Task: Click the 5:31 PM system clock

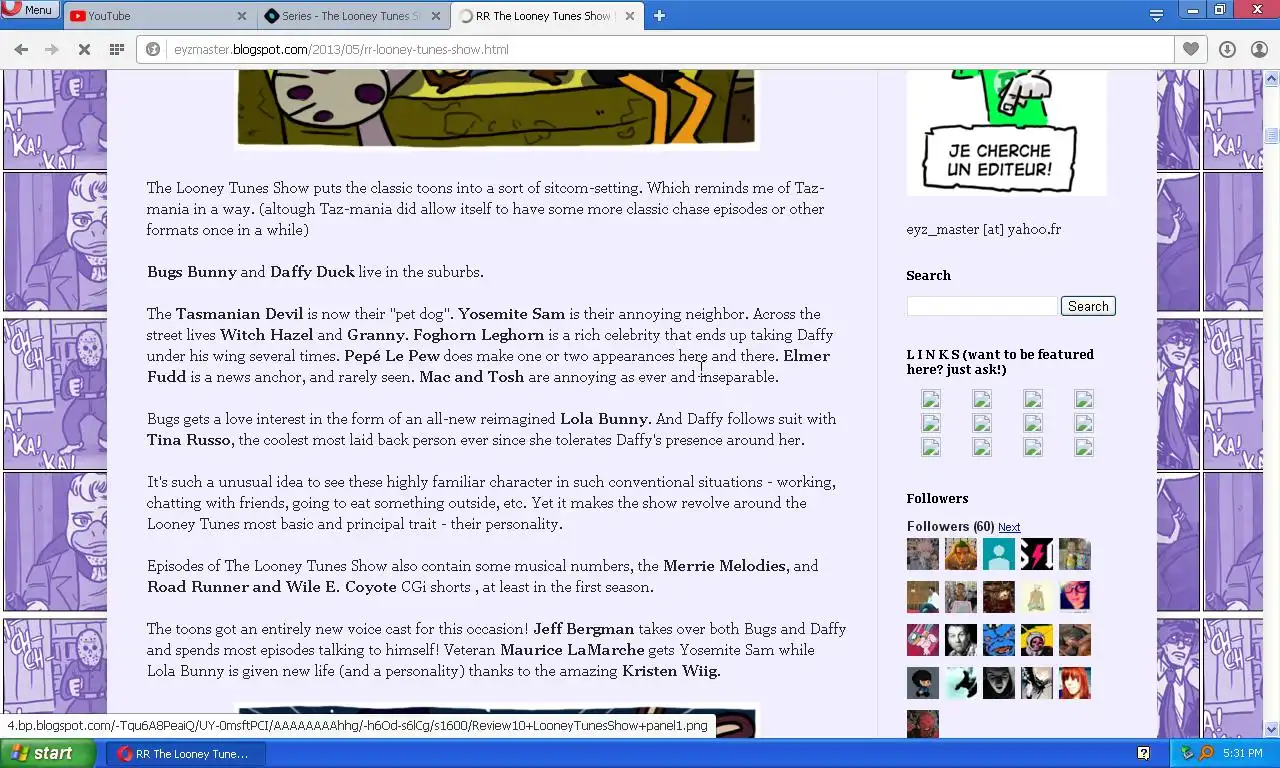Action: (x=1242, y=753)
